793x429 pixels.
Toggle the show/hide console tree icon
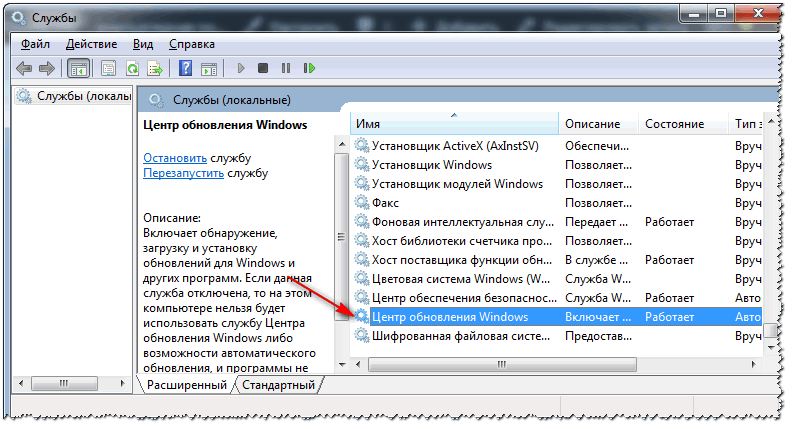(x=78, y=68)
